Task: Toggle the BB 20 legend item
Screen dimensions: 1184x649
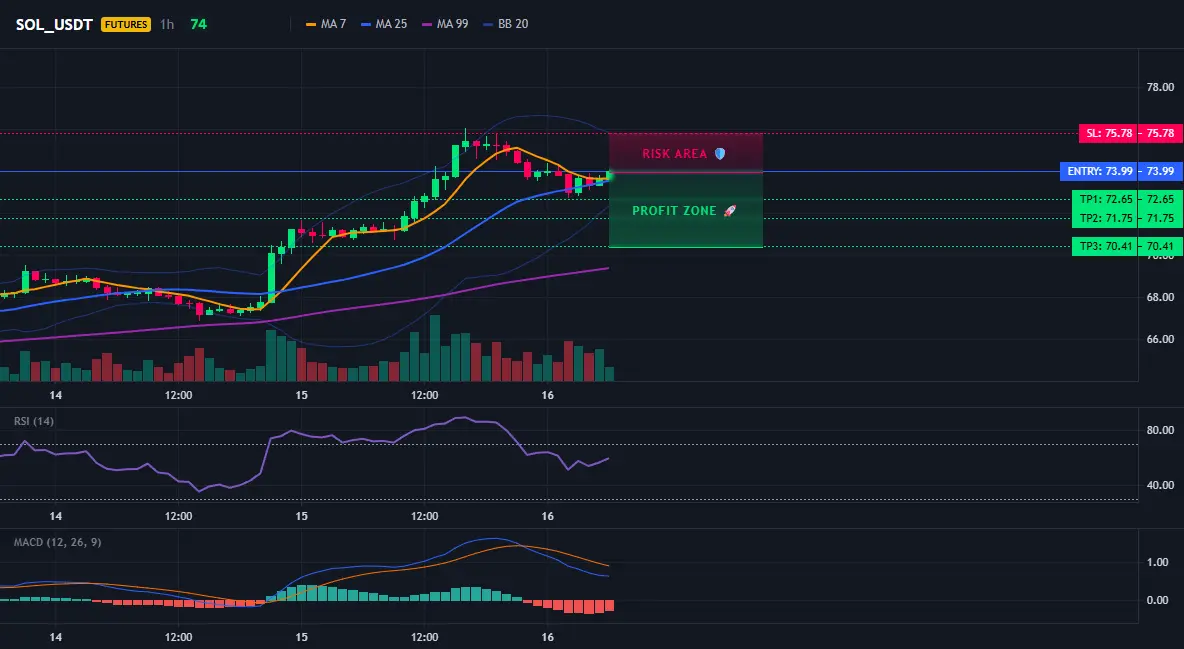Action: [x=506, y=24]
